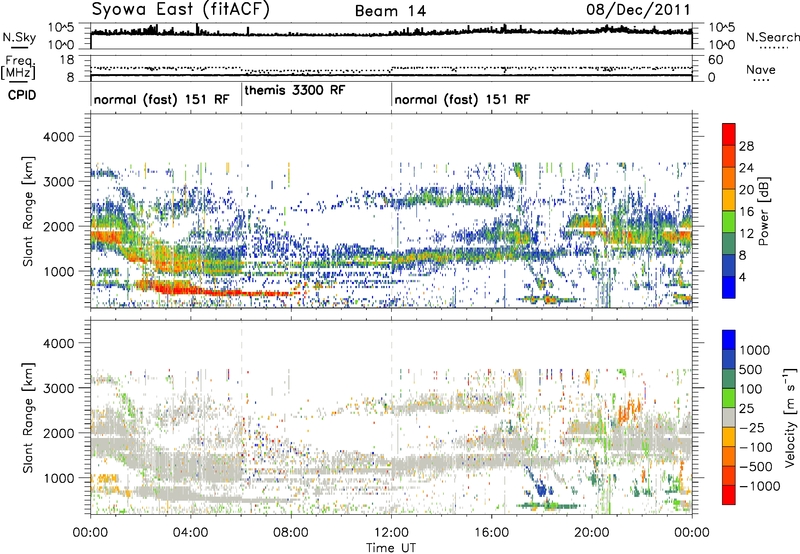Click the 'Power [dB]' colorbar label
Screen dimensions: 800x554
pos(764,211)
